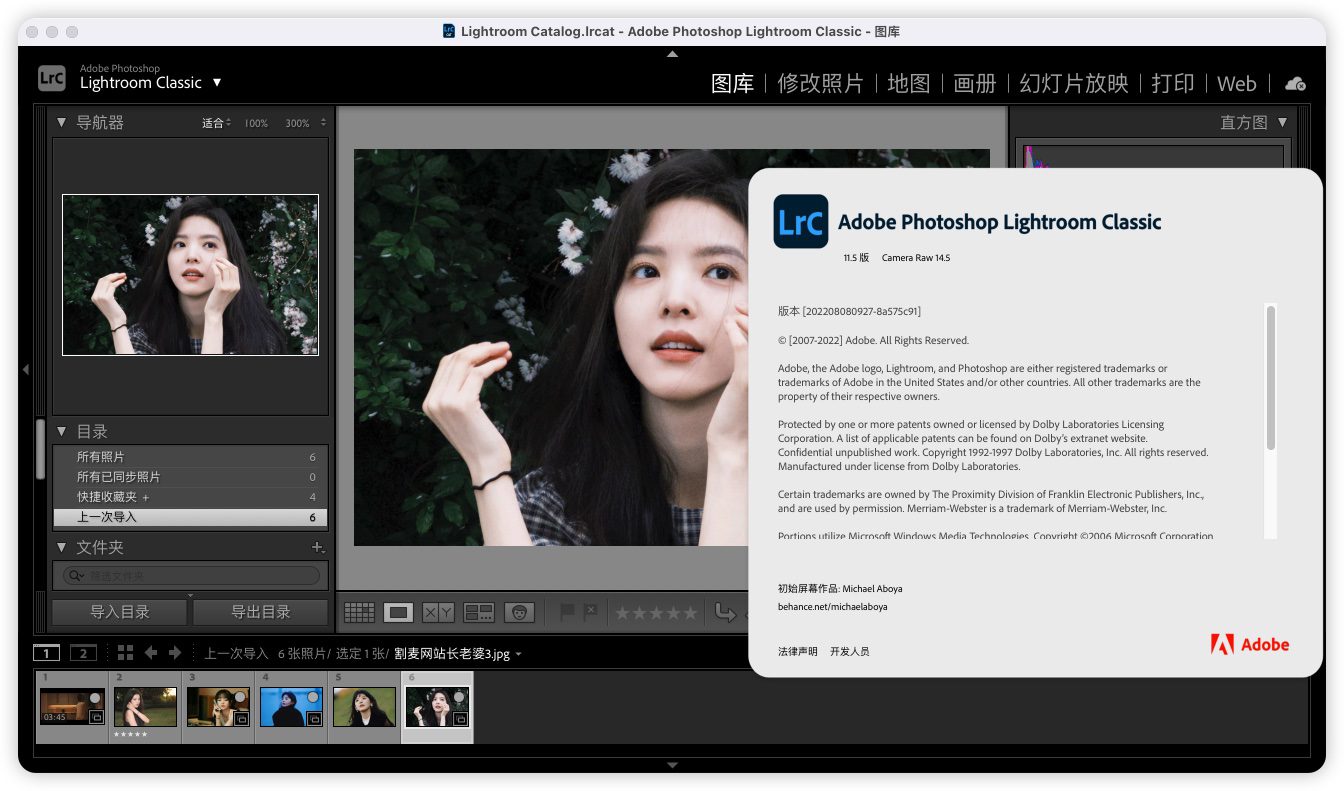1344x791 pixels.
Task: Click the plus icon on the 文件夹 panel
Action: [318, 547]
